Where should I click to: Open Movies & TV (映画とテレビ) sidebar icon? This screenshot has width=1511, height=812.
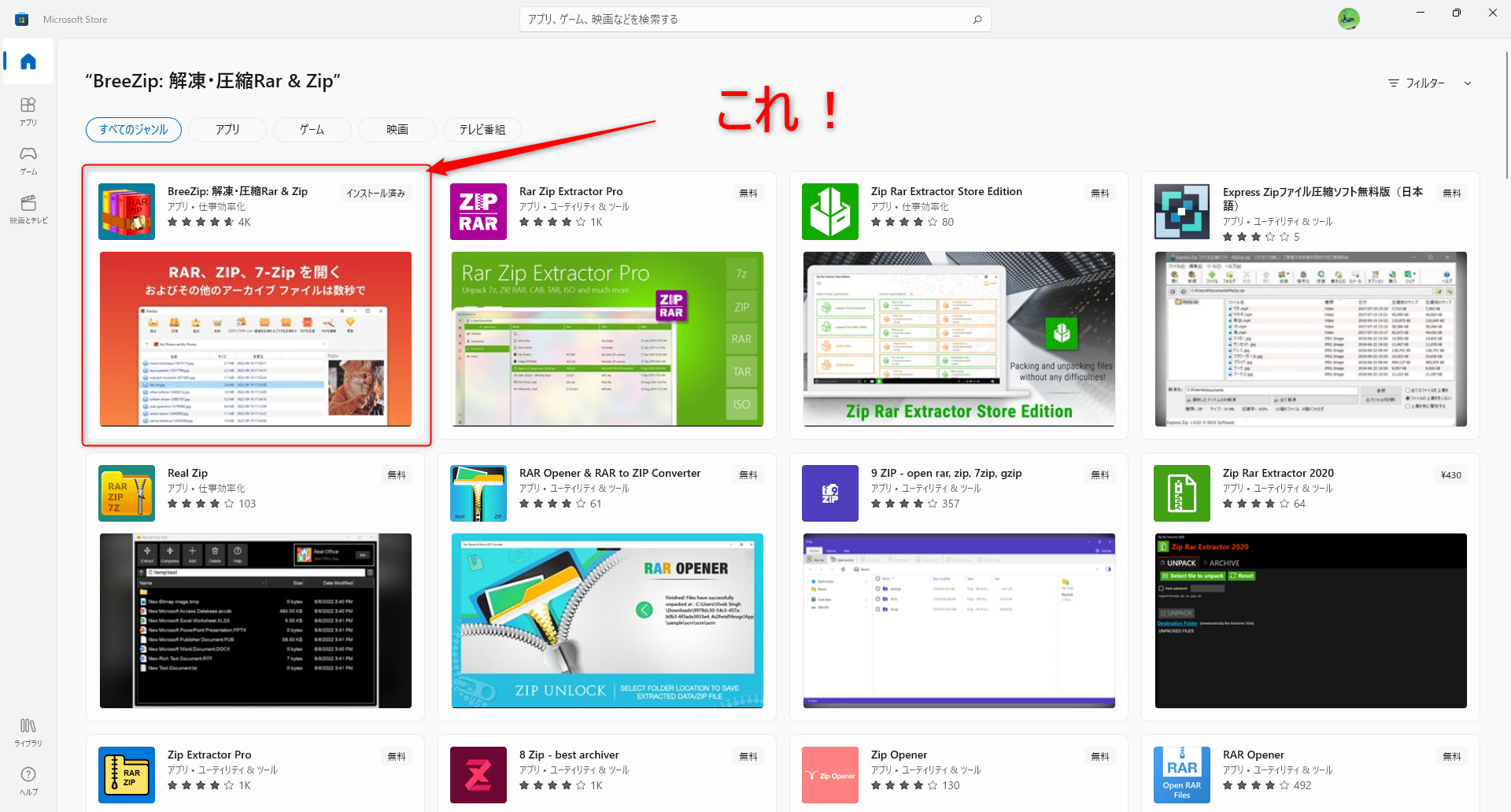tap(28, 209)
